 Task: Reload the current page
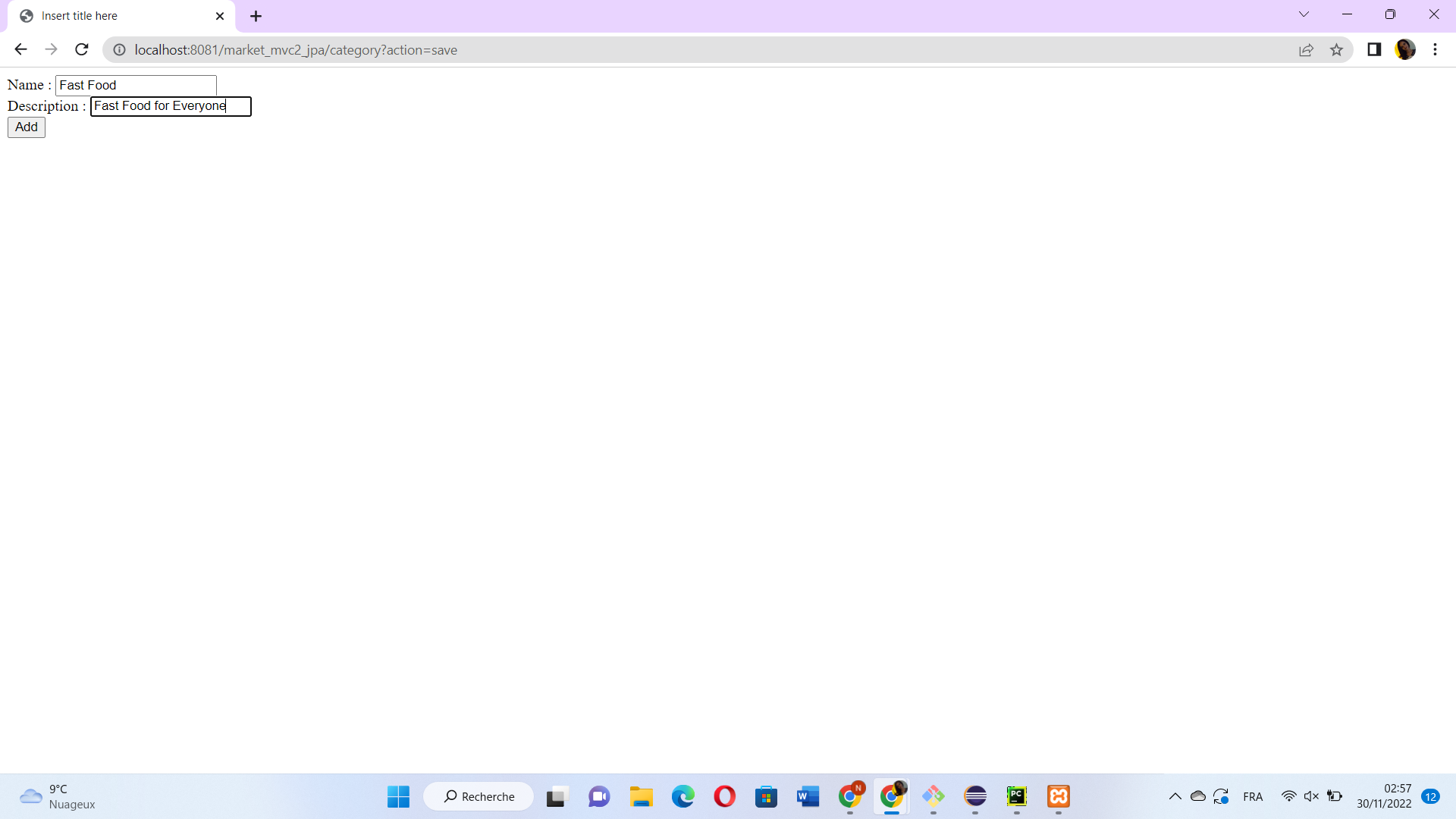tap(82, 49)
